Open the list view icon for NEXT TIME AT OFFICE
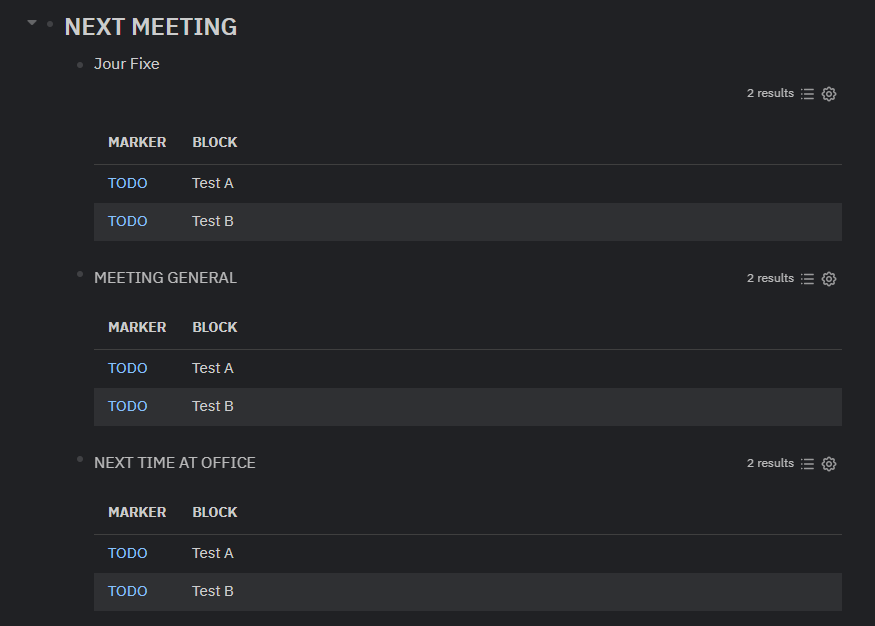Image resolution: width=875 pixels, height=626 pixels. [x=807, y=463]
